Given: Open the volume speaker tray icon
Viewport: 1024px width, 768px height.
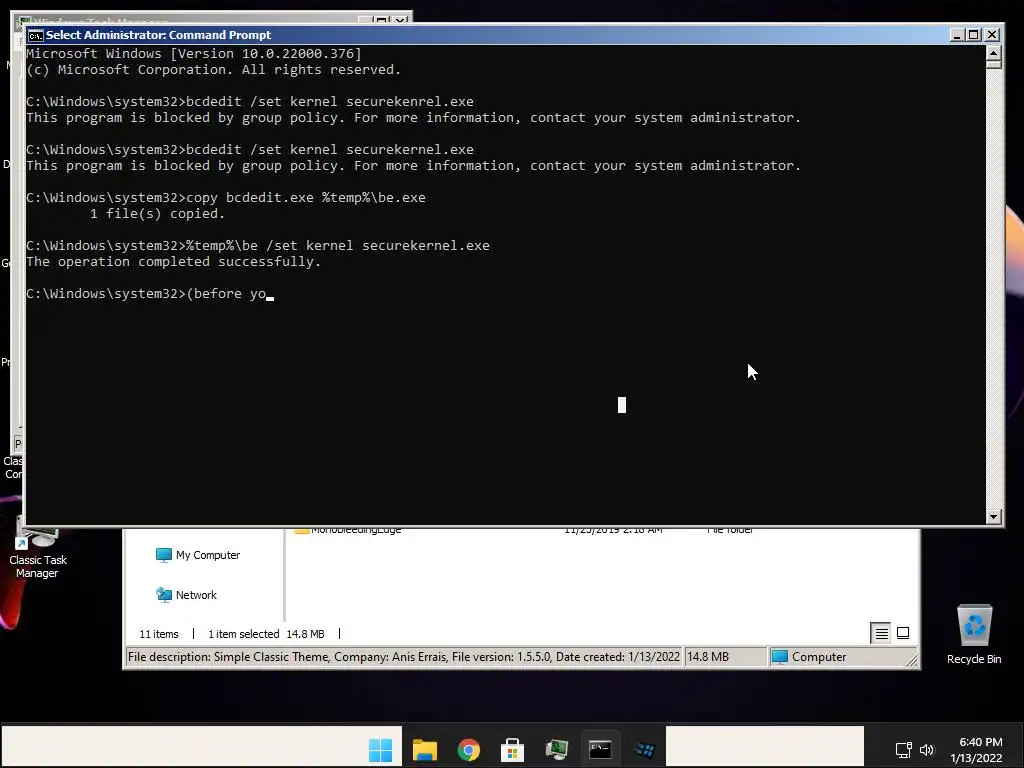Looking at the screenshot, I should coord(927,750).
